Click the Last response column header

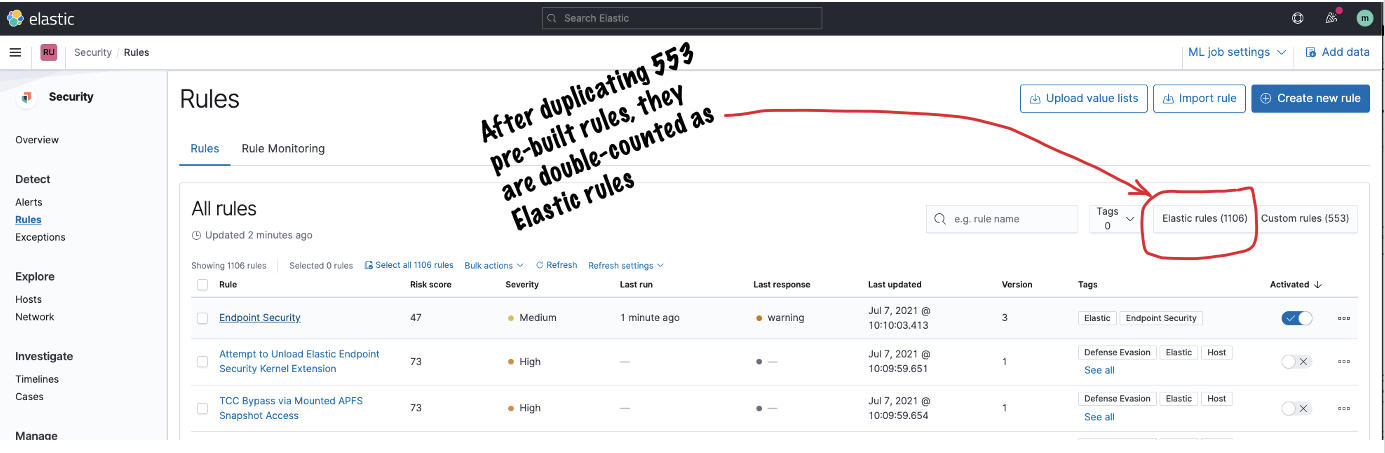point(782,285)
